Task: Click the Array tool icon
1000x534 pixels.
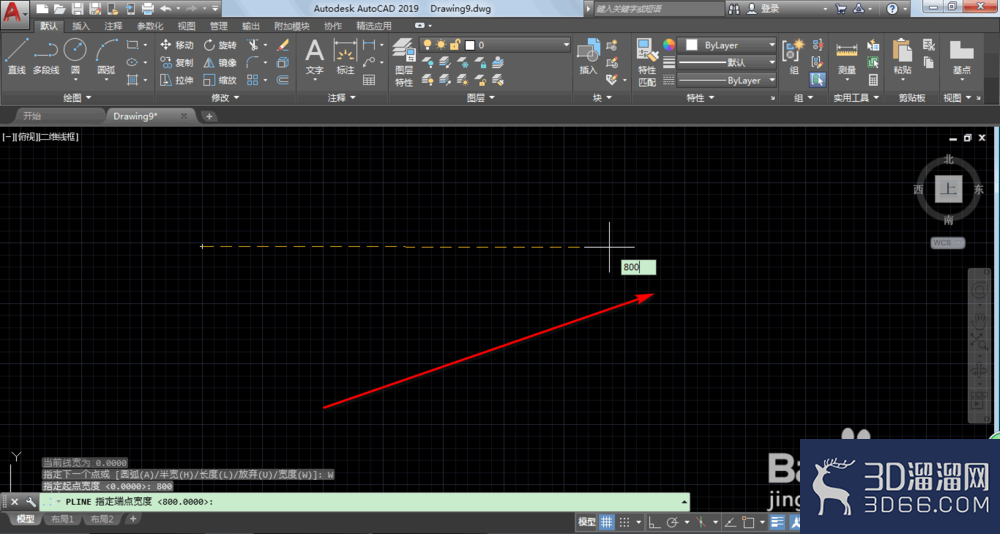Action: coord(253,80)
